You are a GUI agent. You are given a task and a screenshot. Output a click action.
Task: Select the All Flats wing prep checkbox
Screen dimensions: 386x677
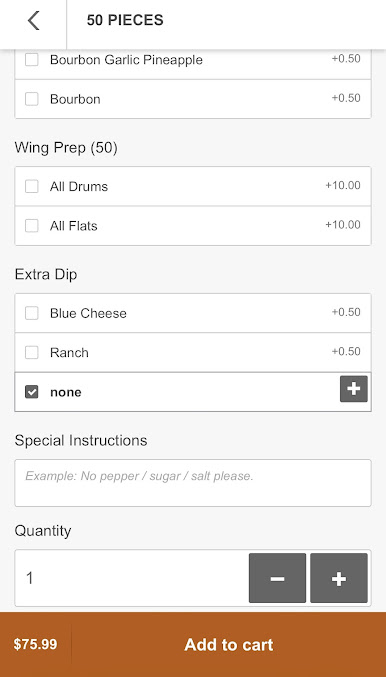[x=32, y=226]
